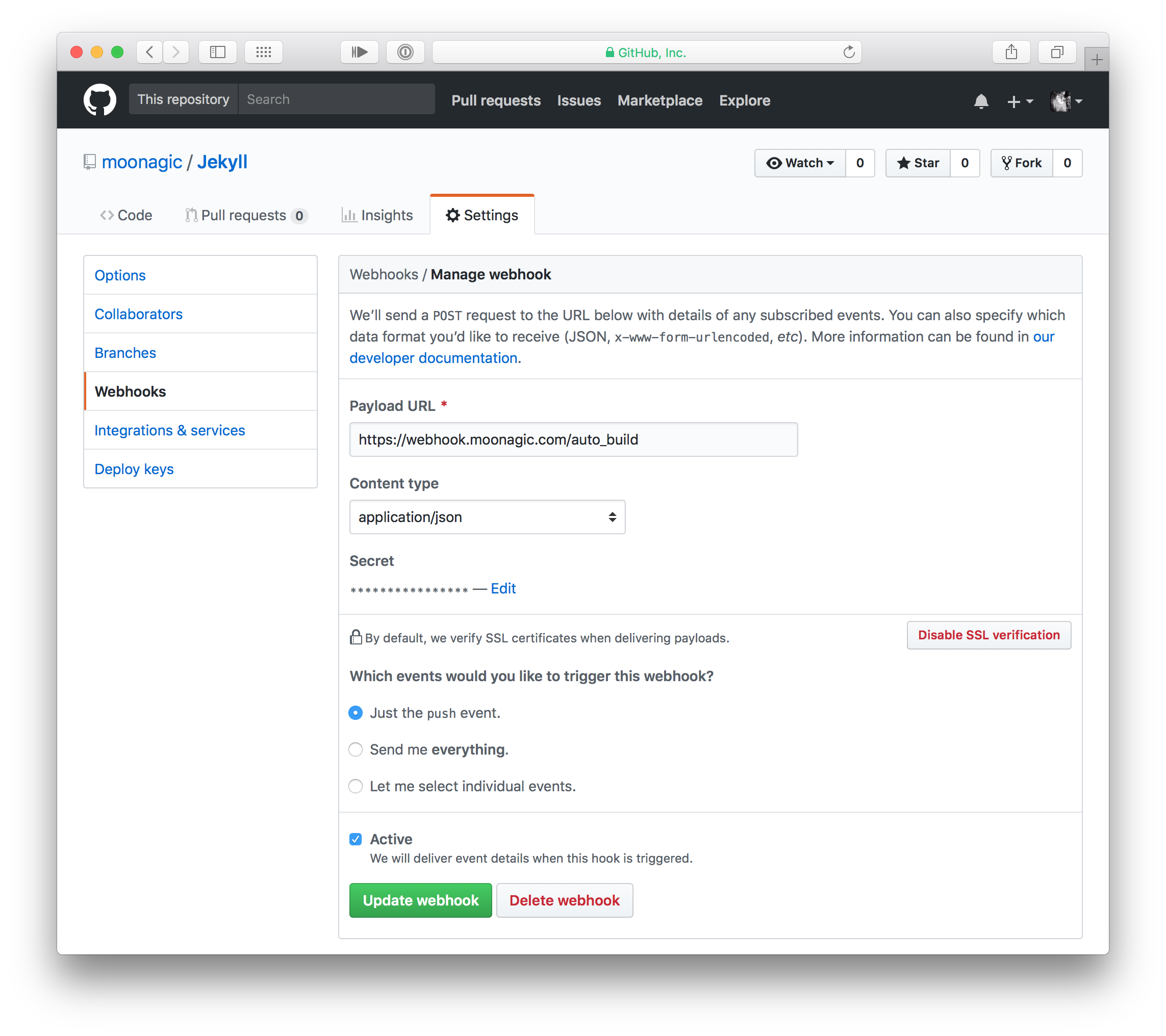Click Disable SSL verification button

coord(988,635)
